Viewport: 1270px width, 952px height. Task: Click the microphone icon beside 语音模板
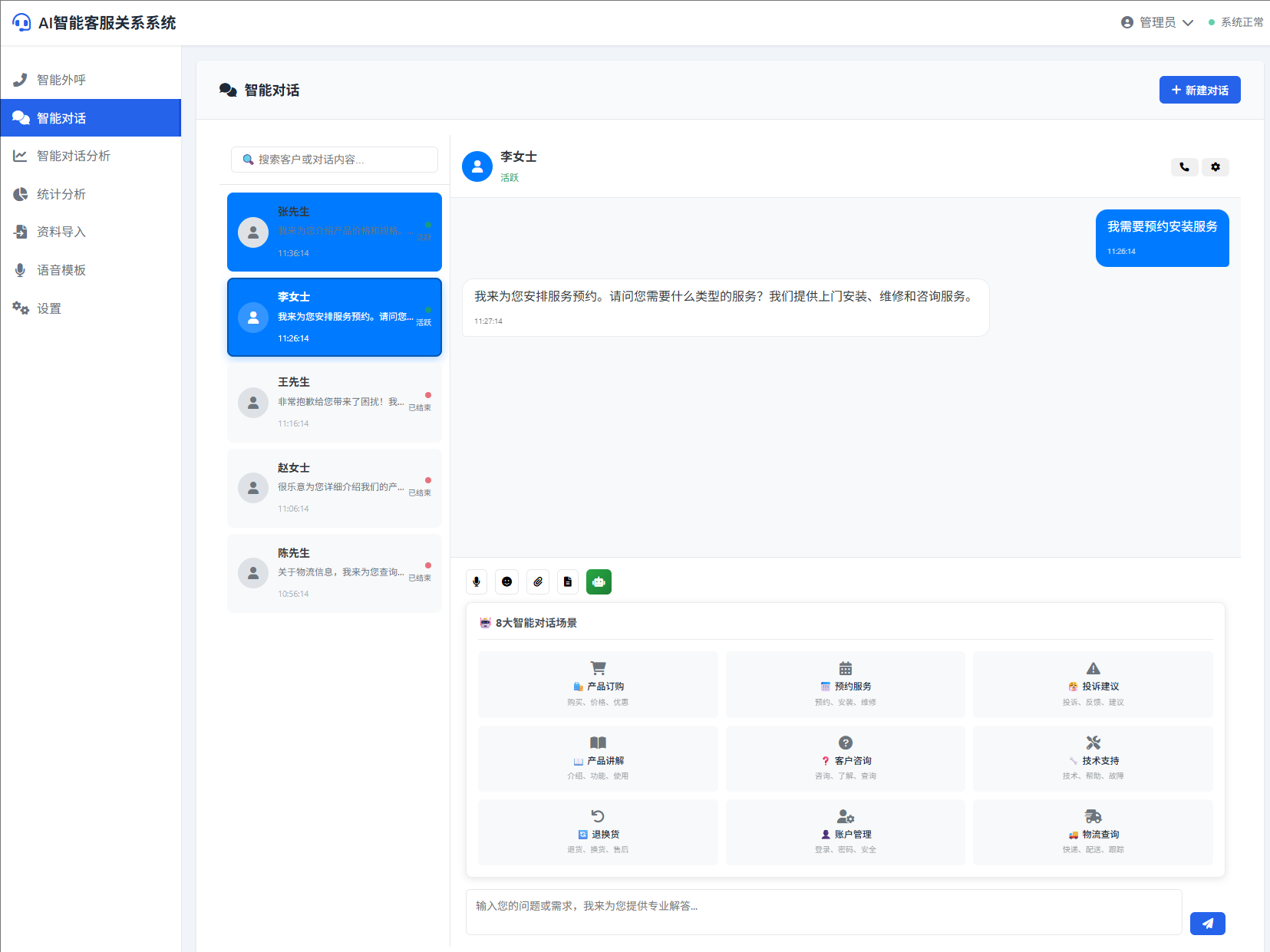click(x=20, y=270)
